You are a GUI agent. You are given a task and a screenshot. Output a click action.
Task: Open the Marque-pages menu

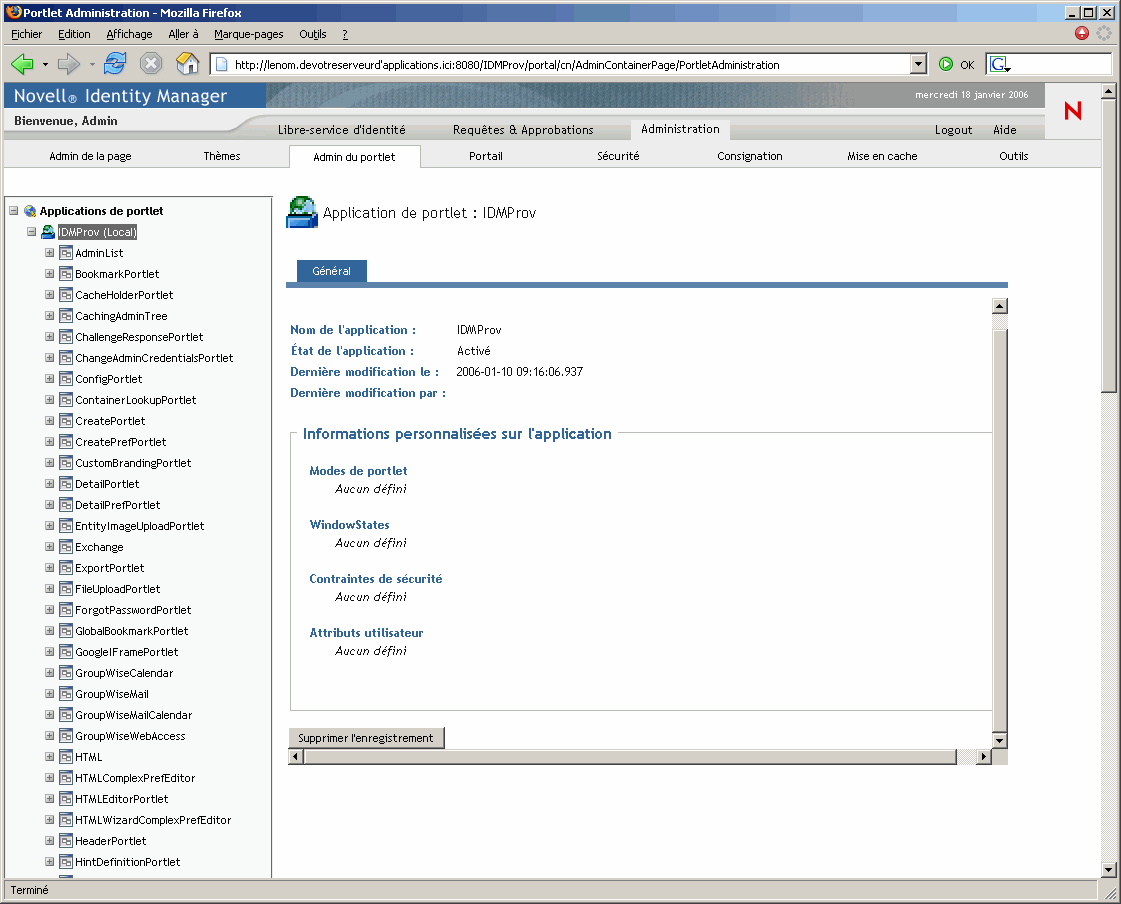coord(249,34)
